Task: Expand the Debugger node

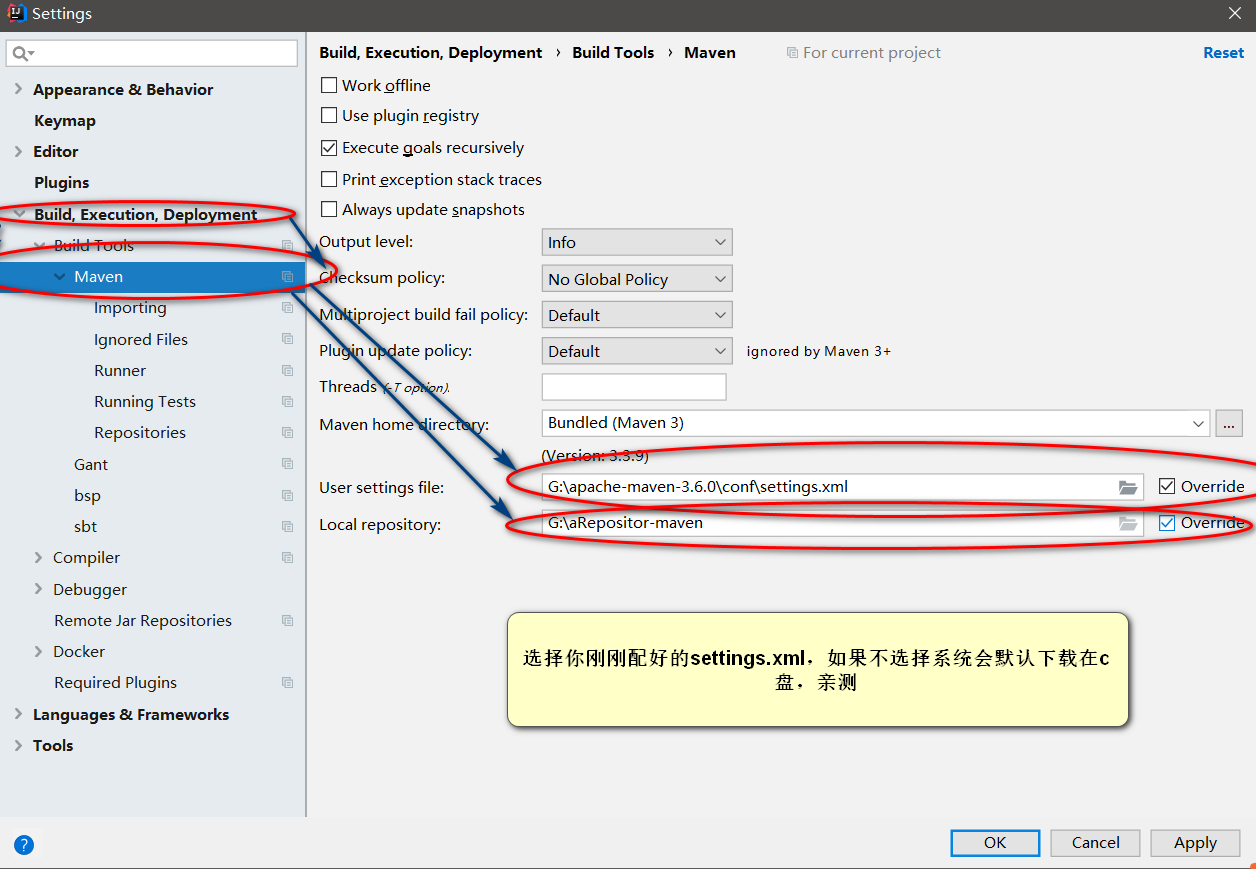Action: tap(38, 589)
